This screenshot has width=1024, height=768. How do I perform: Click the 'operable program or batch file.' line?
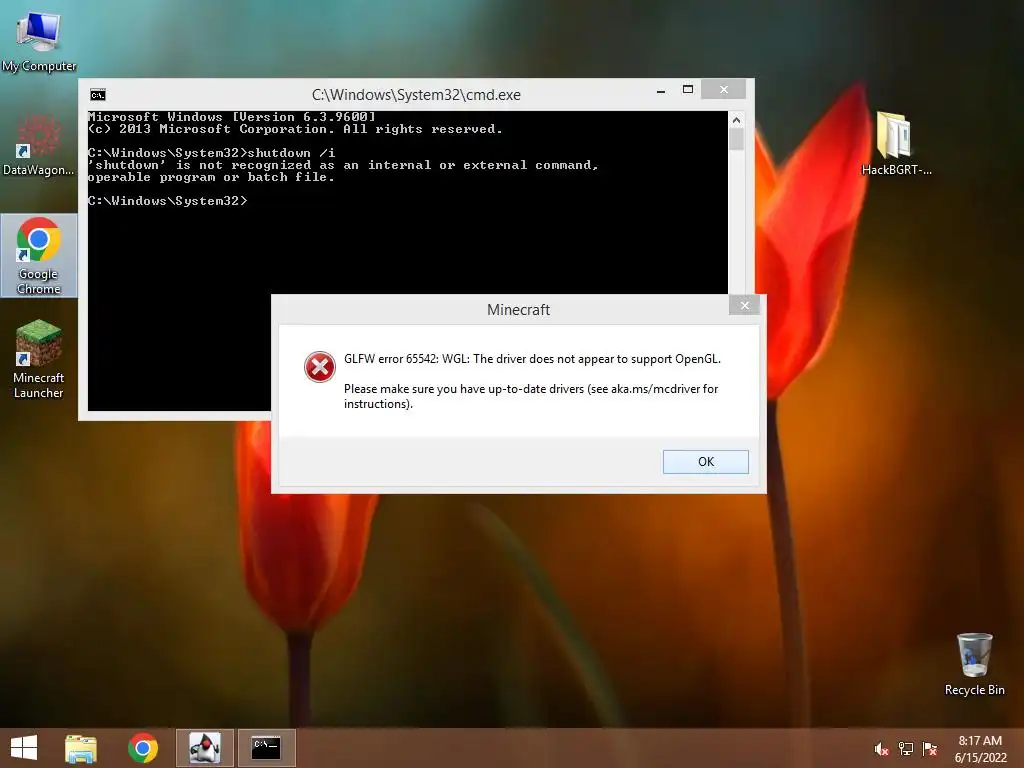click(211, 177)
